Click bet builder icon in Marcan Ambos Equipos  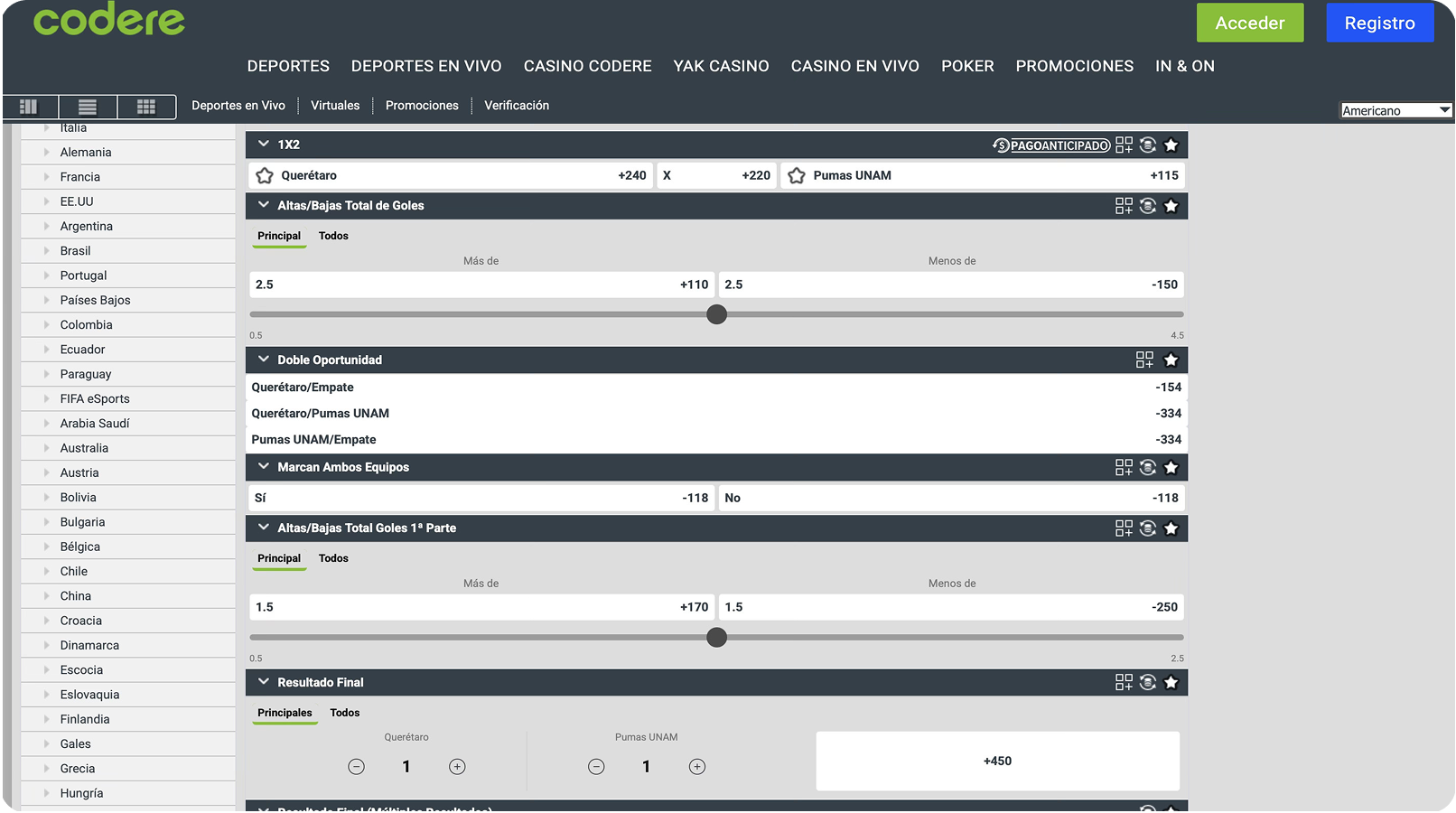click(1124, 467)
